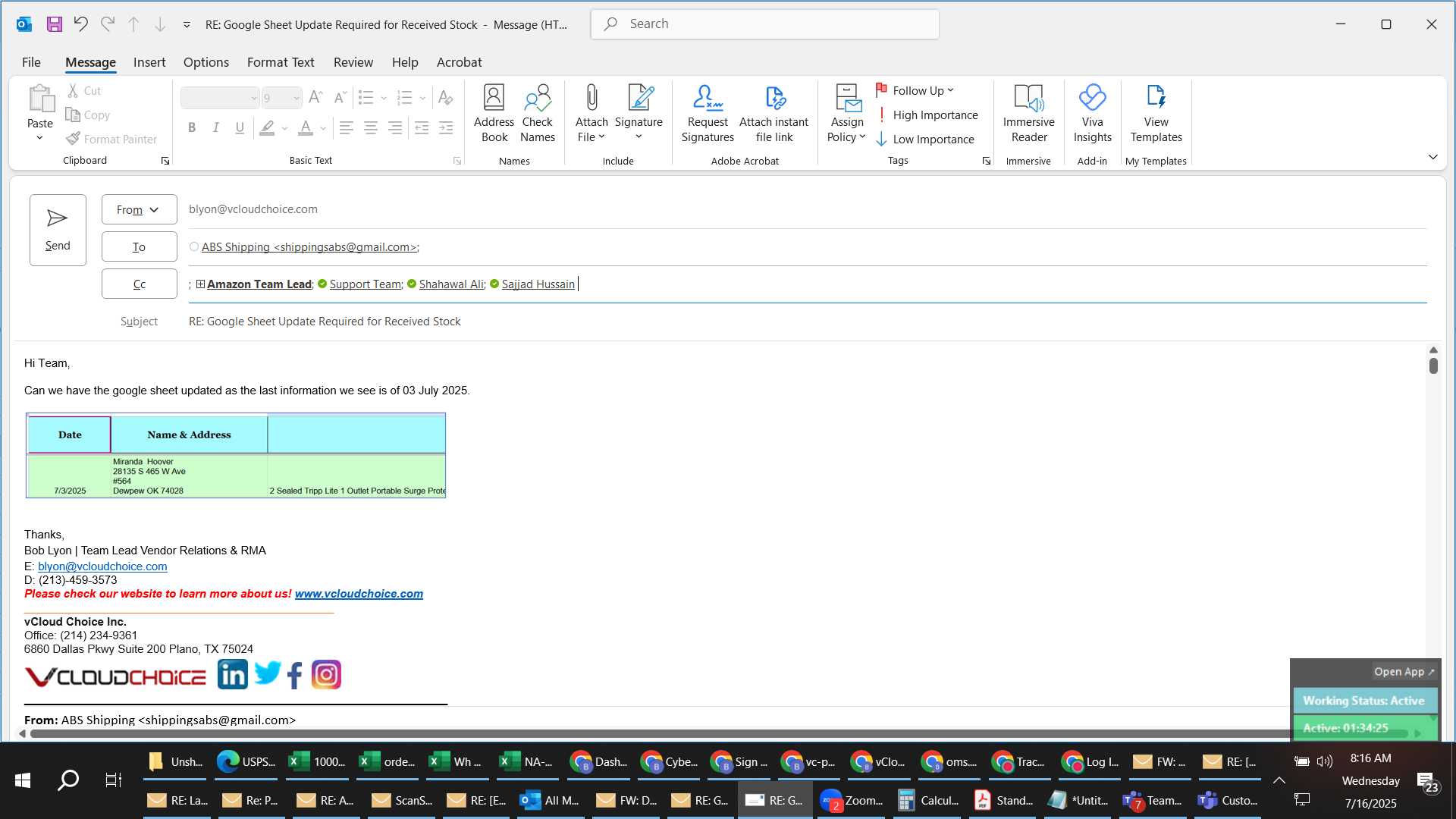Open the File menu
This screenshot has width=1456, height=819.
(x=31, y=62)
